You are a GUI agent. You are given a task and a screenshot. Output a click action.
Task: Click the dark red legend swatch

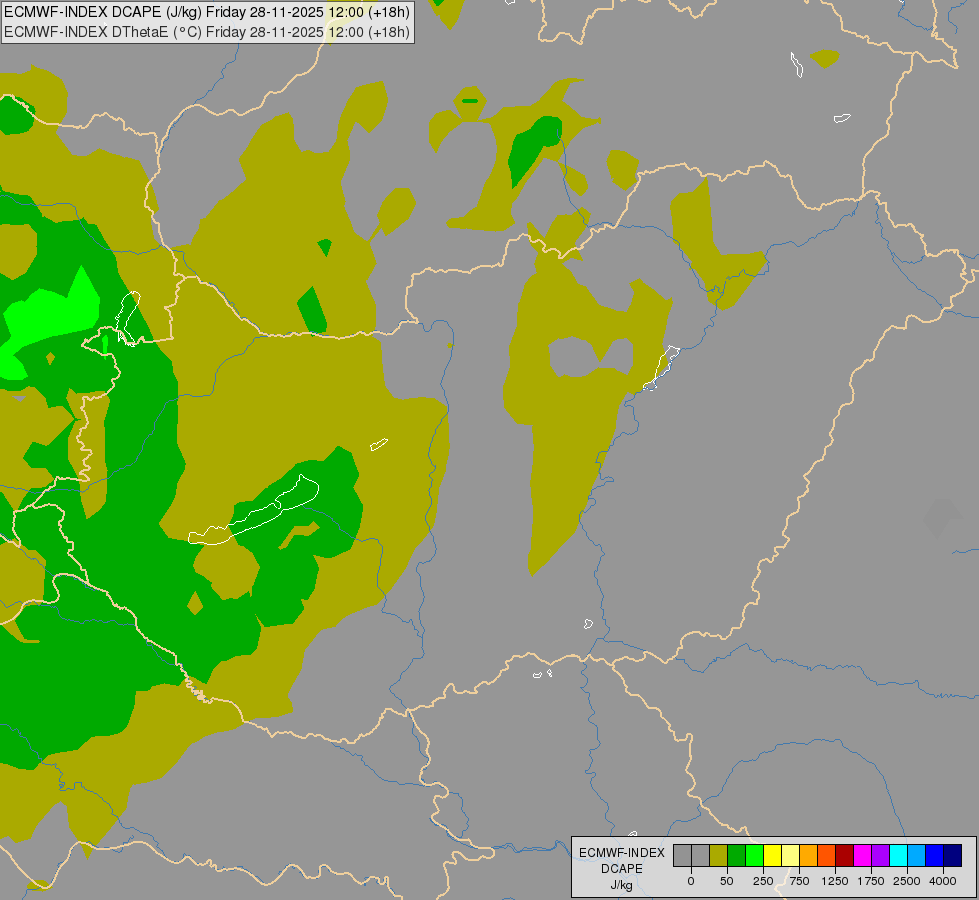(x=844, y=855)
